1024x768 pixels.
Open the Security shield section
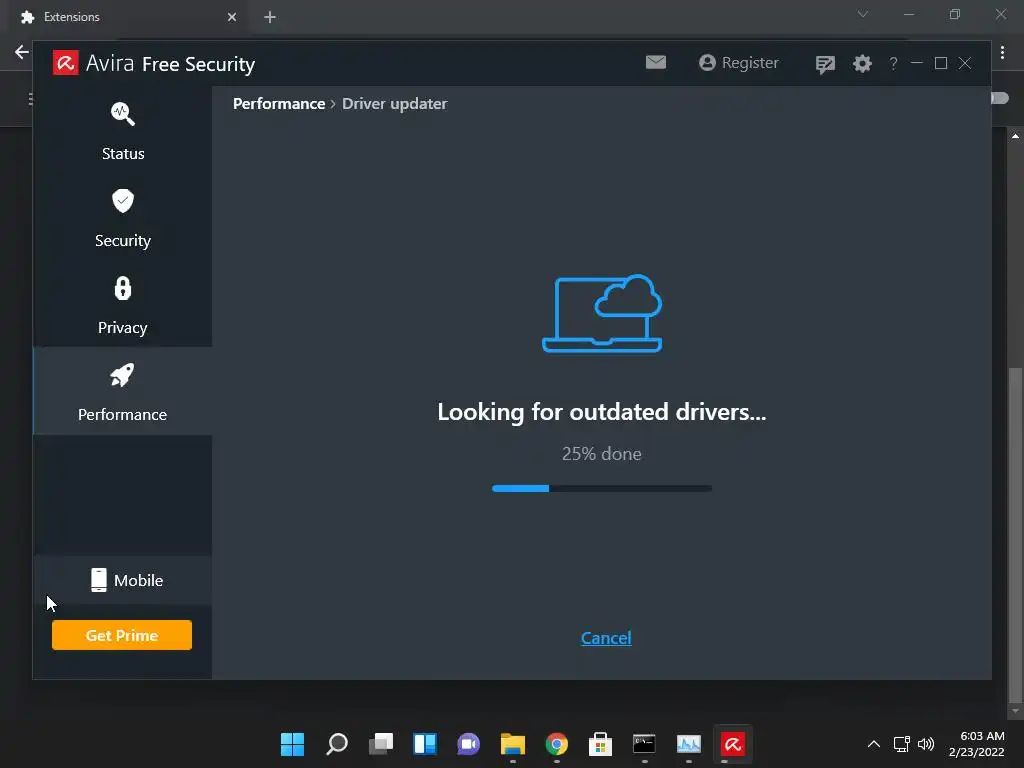pos(123,217)
